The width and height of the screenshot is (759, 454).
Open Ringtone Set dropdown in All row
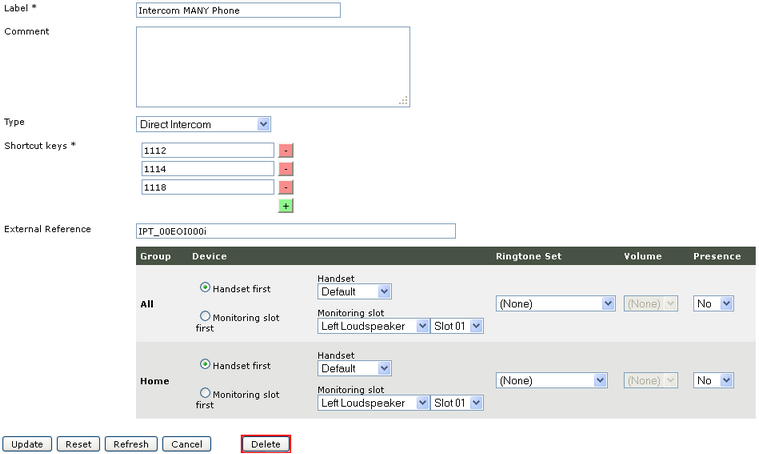[x=556, y=304]
